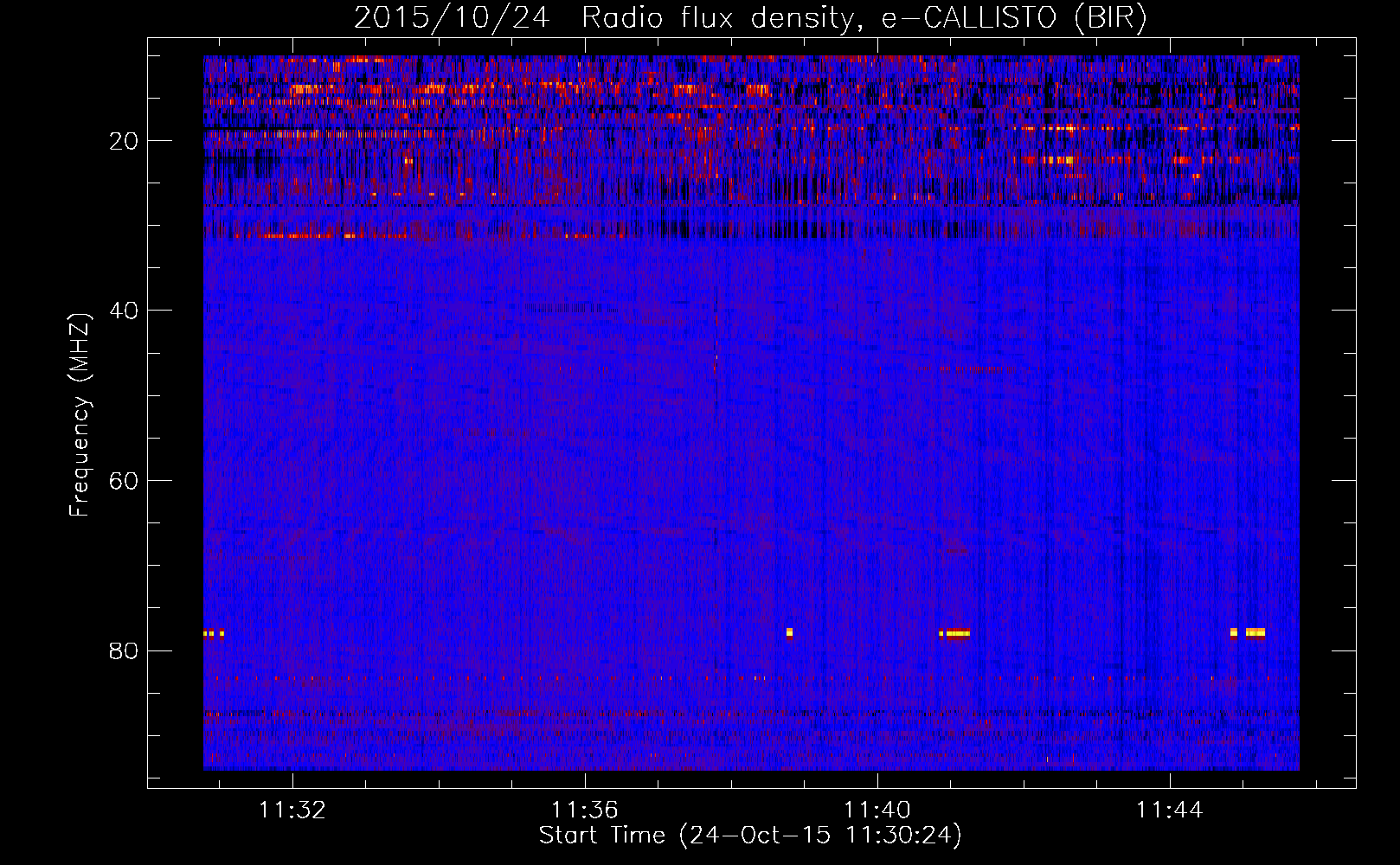Click the 60 MHz frequency tick label

[124, 481]
